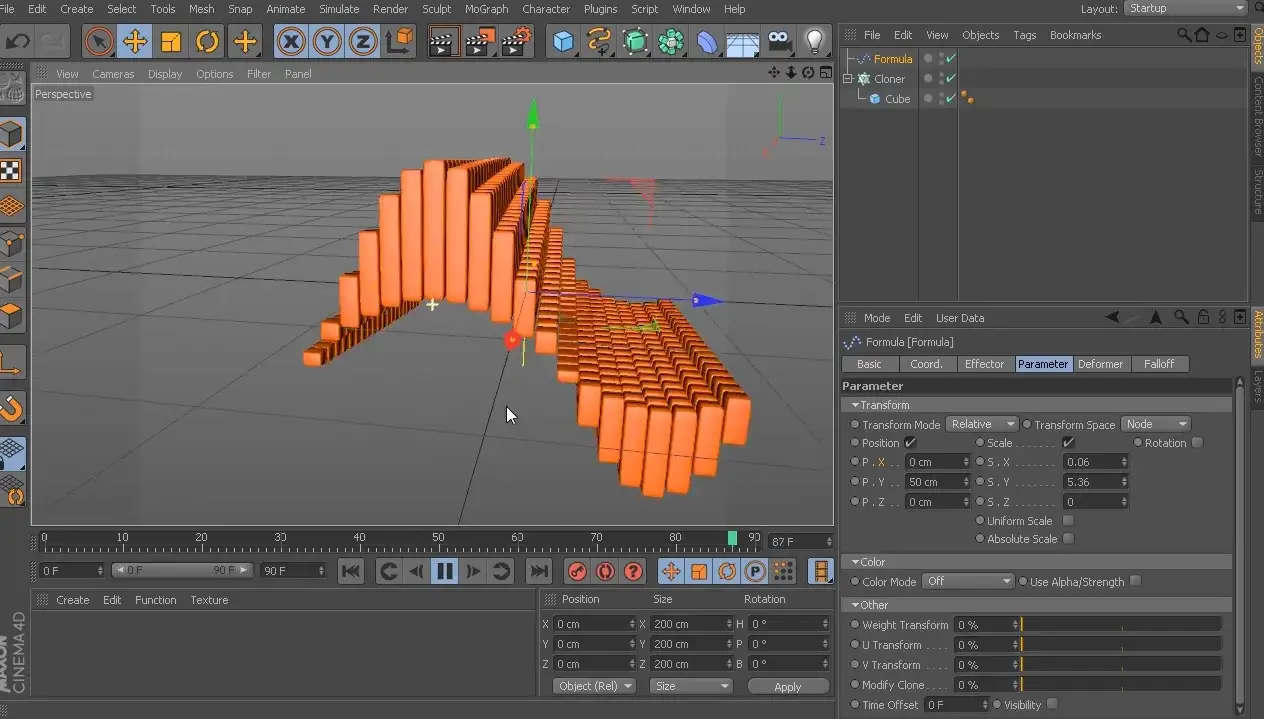Image resolution: width=1264 pixels, height=719 pixels.
Task: Open the Object (Rel) coordinate dropdown
Action: click(594, 686)
